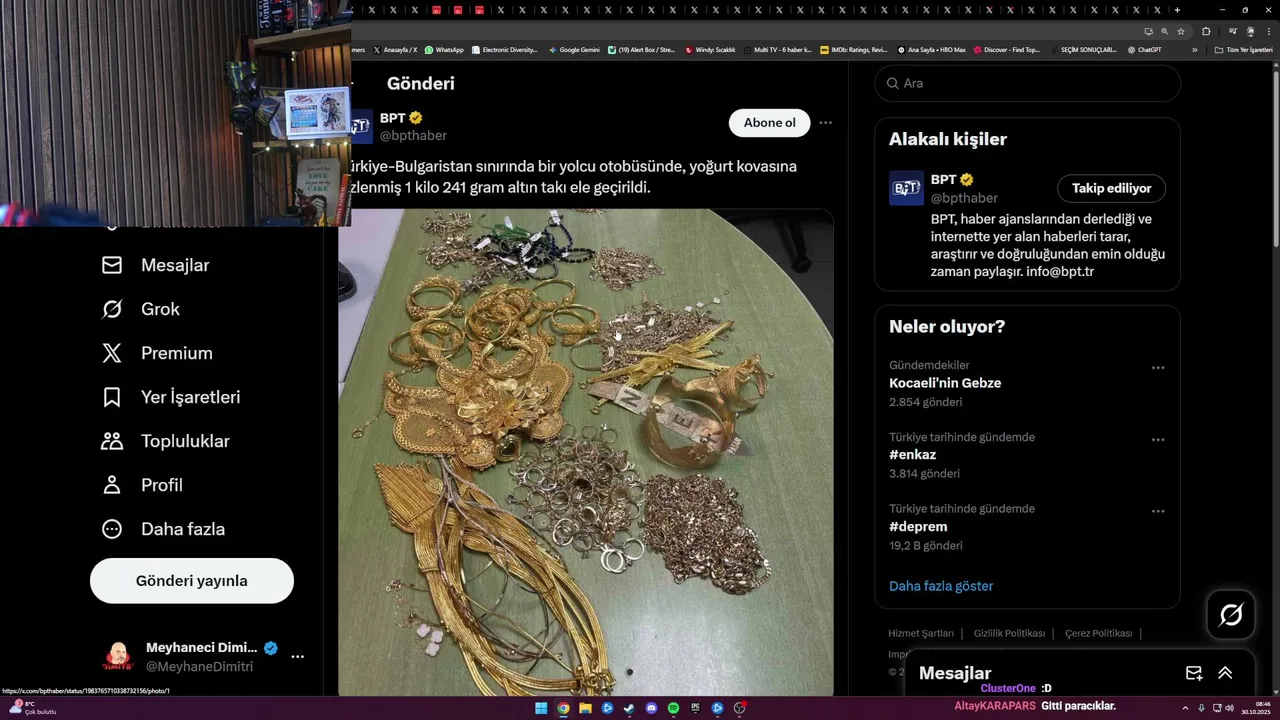Open Premium in the sidebar
Viewport: 1280px width, 720px height.
click(157, 353)
